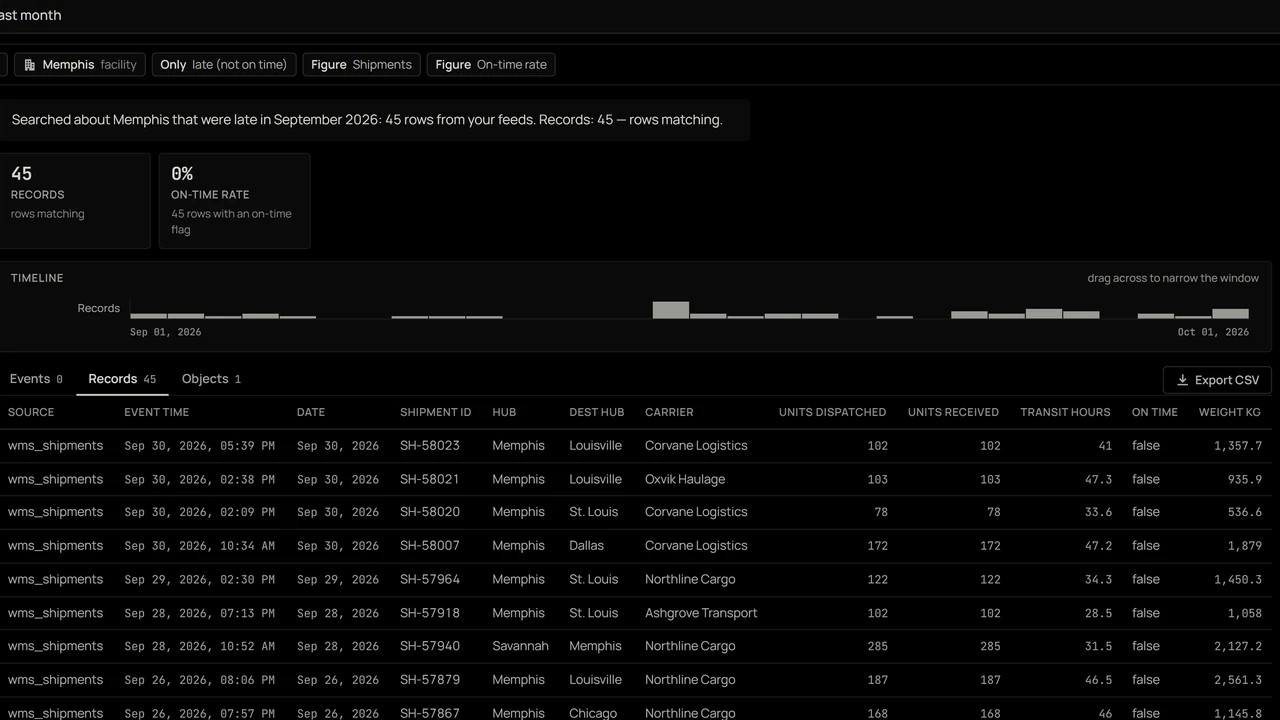Click shipment ID SH-57964
This screenshot has width=1280, height=720.
pyautogui.click(x=430, y=579)
